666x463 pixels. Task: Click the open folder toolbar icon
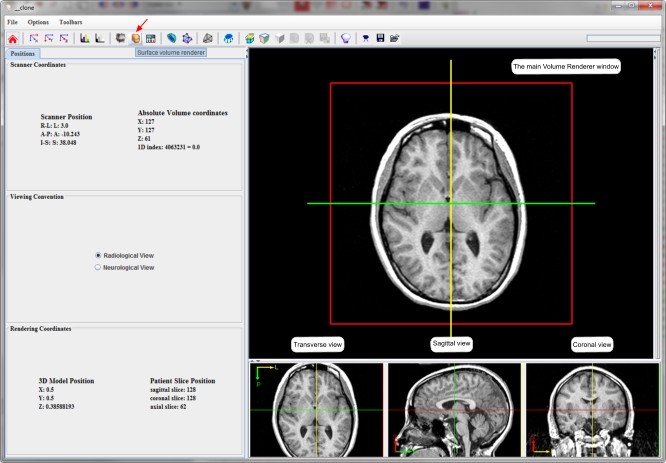click(x=395, y=38)
